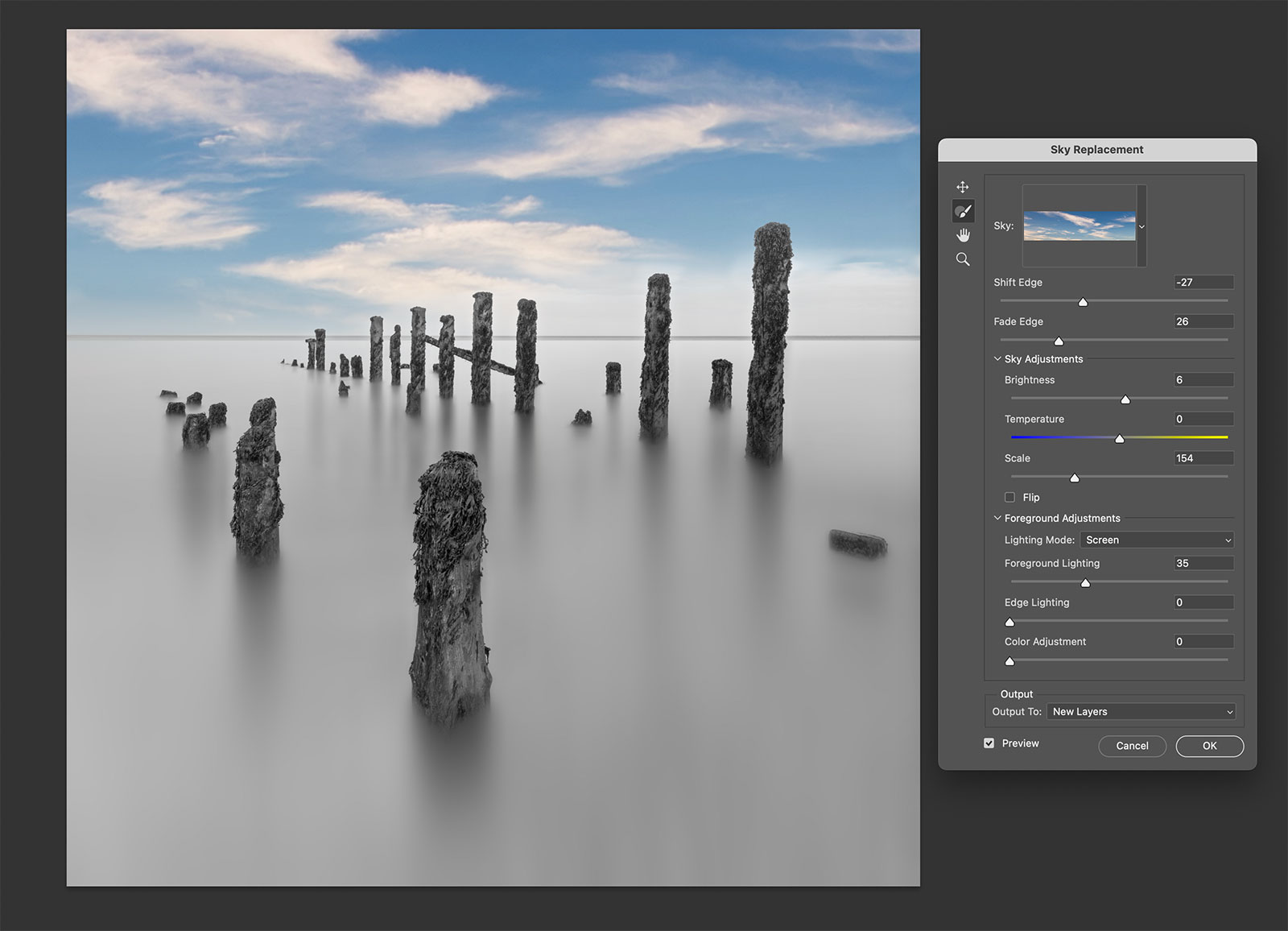The image size is (1288, 931).
Task: Enable the Flip checkbox
Action: (x=1009, y=497)
